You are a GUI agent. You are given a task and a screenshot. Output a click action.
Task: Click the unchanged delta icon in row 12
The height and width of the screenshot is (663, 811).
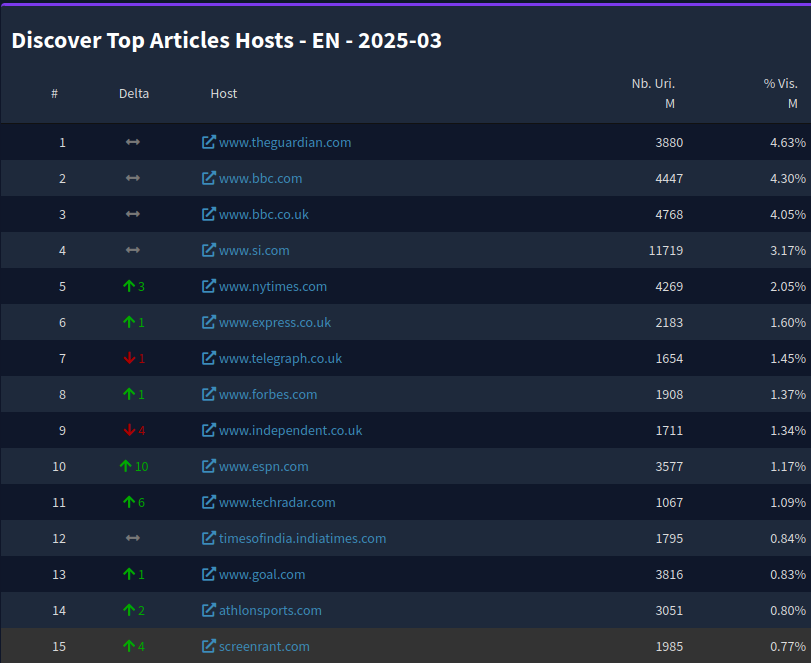[x=133, y=538]
